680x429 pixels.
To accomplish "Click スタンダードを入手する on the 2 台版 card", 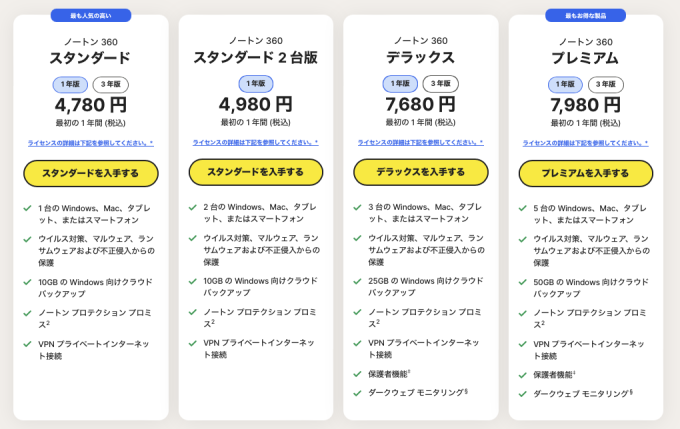I will pyautogui.click(x=255, y=172).
